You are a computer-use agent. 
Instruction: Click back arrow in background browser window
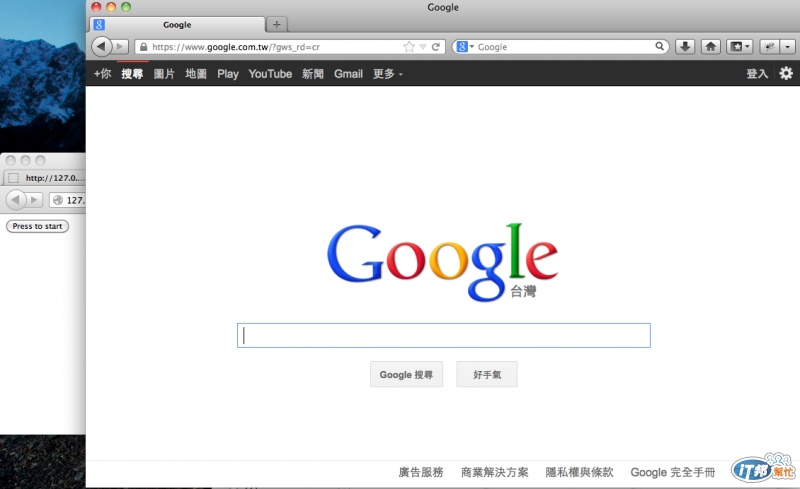pyautogui.click(x=15, y=200)
